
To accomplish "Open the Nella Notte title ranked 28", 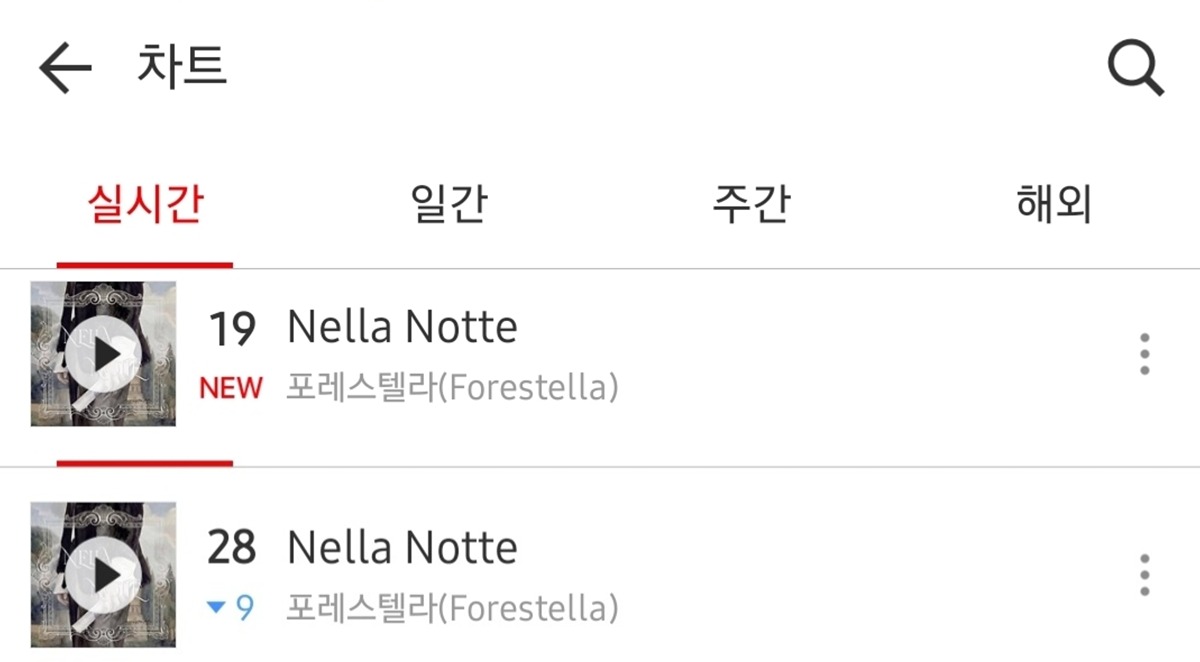I will pos(402,548).
